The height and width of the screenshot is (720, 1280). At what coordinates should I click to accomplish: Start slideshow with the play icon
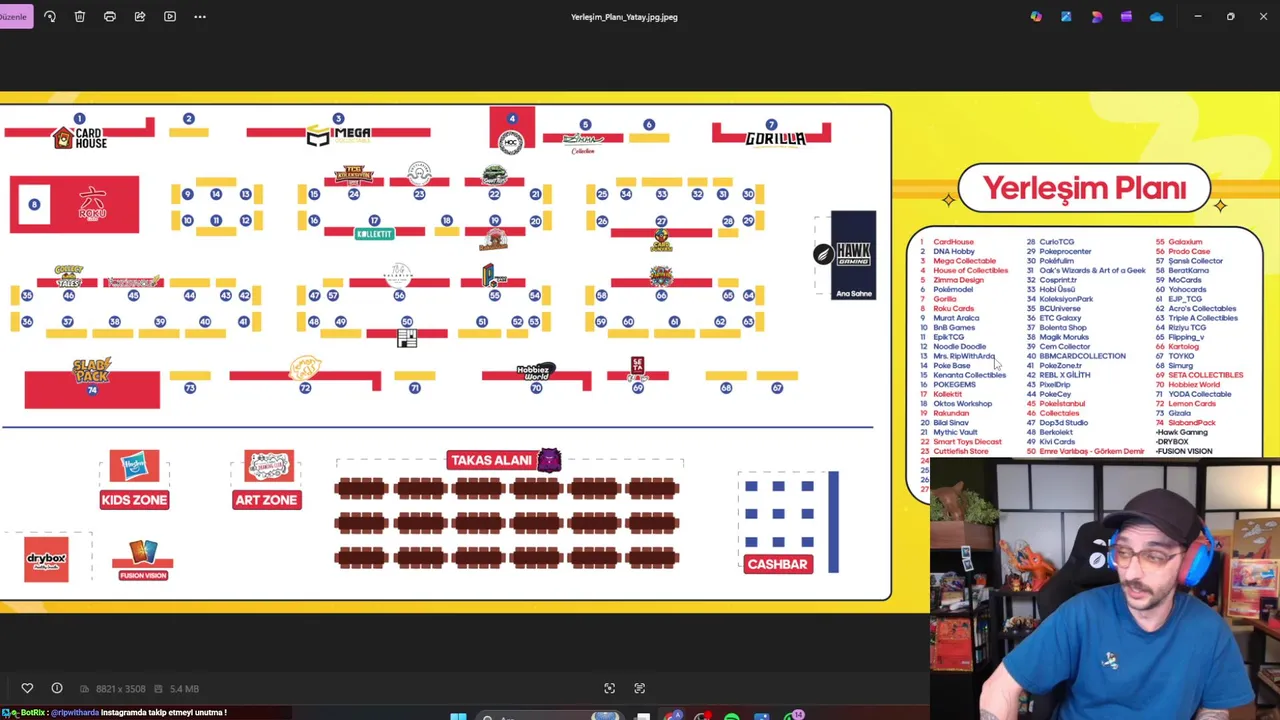(x=170, y=16)
